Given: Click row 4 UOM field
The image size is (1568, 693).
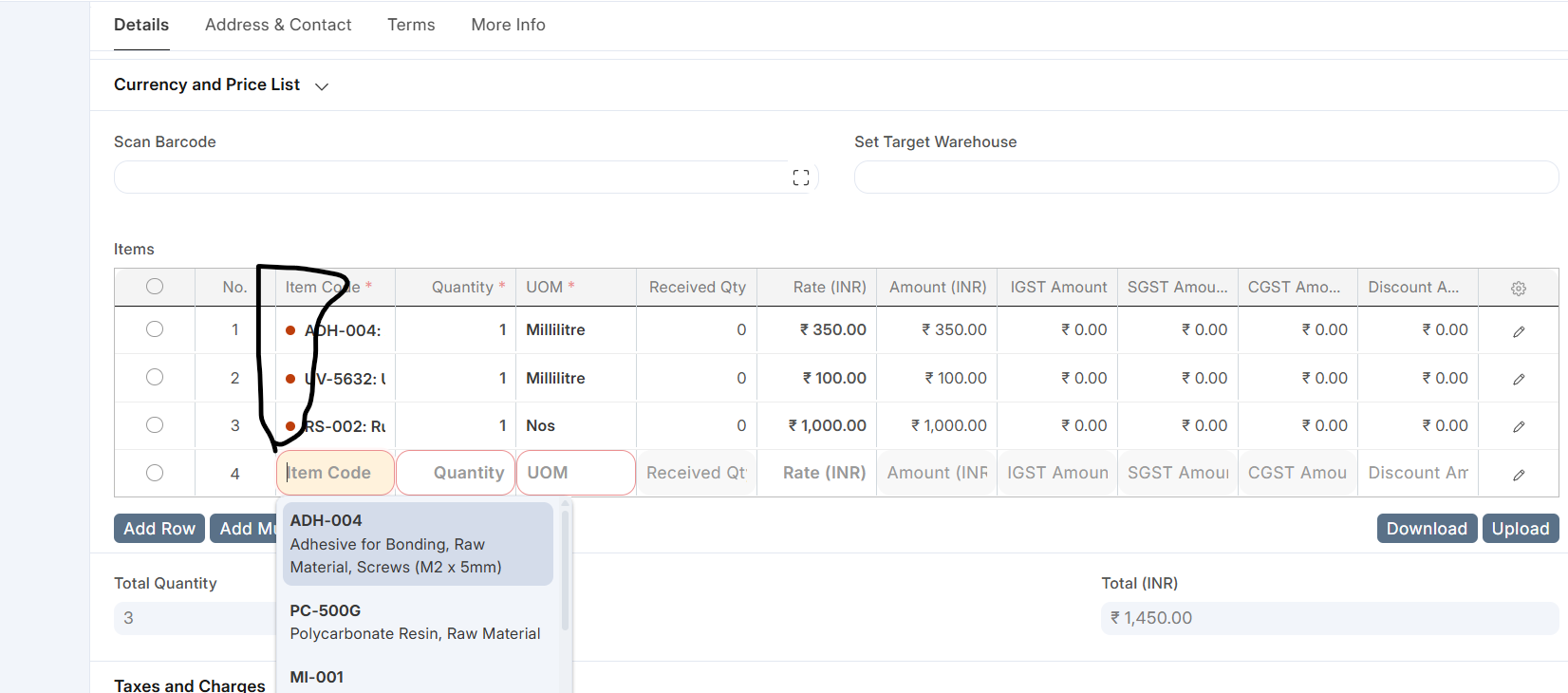Looking at the screenshot, I should (576, 473).
